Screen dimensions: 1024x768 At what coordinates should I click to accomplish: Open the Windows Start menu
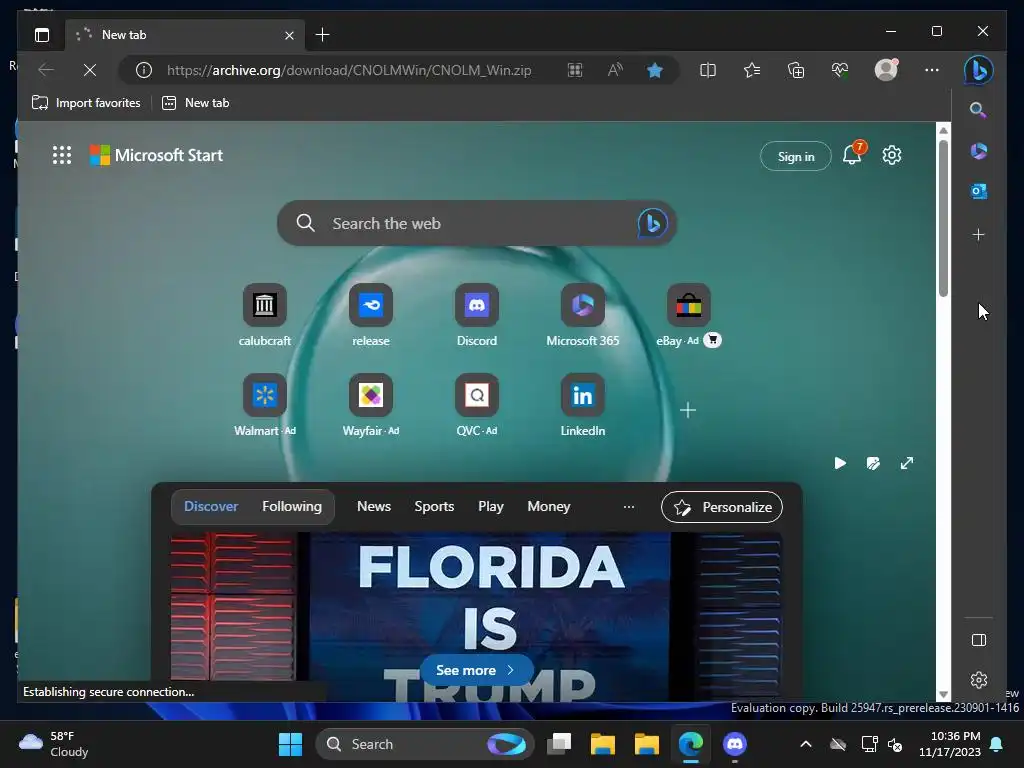tap(290, 744)
